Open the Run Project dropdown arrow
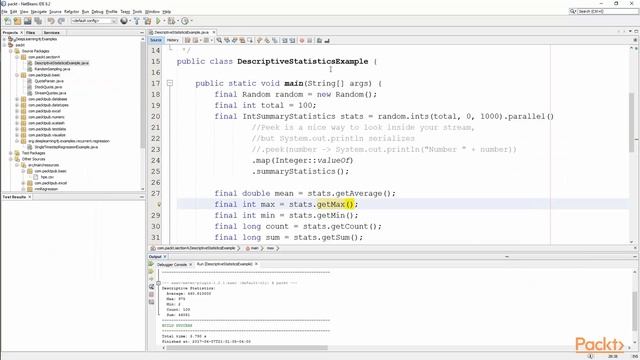This screenshot has width=640, height=360. [164, 21]
